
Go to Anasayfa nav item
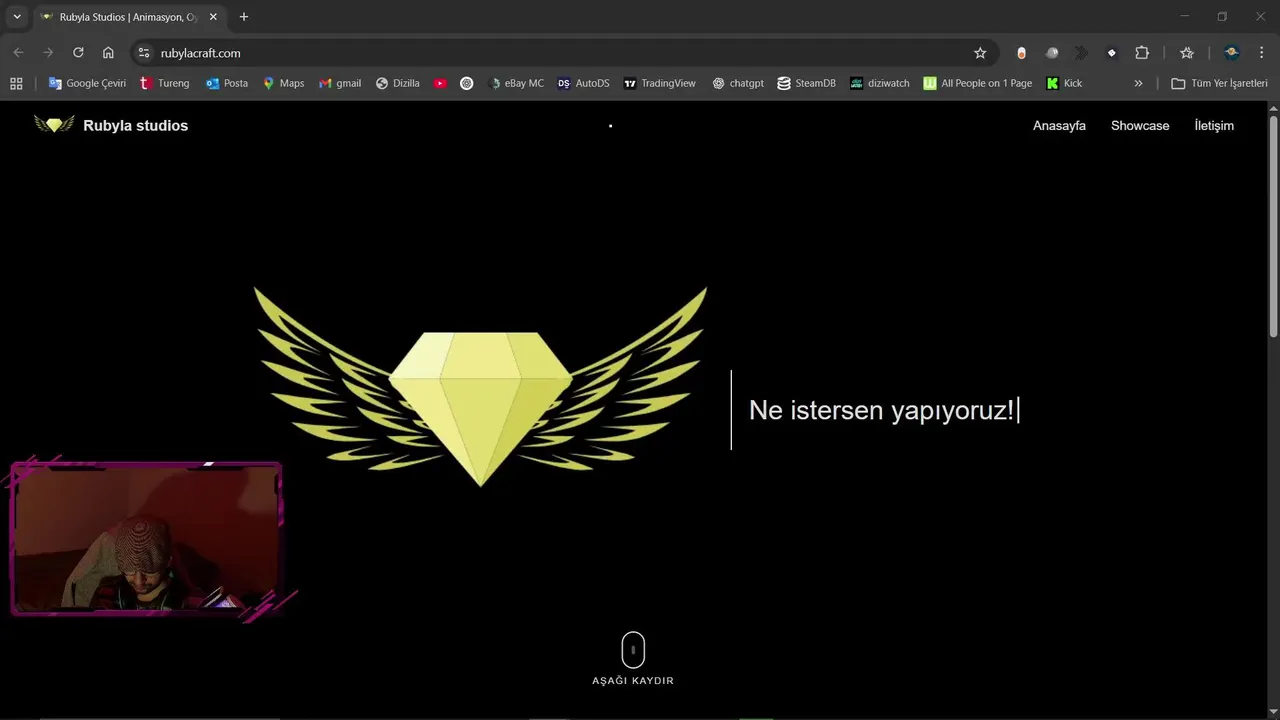tap(1059, 125)
